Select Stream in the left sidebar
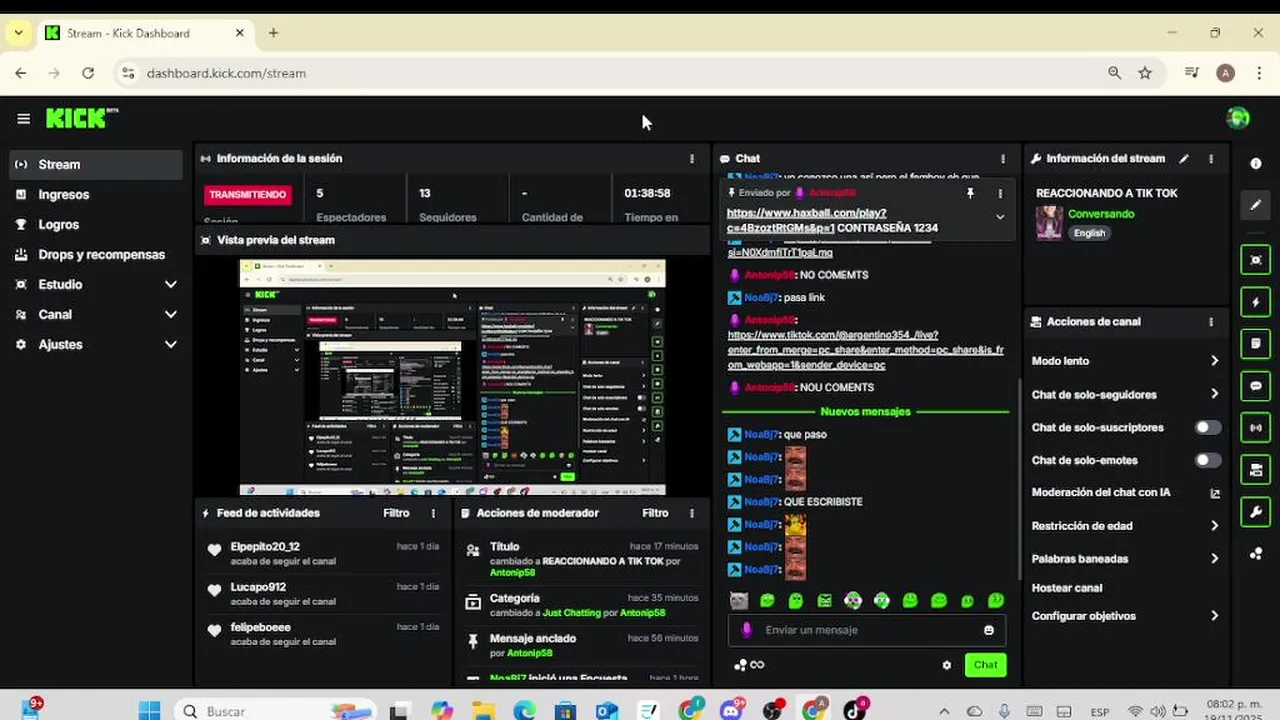Image resolution: width=1280 pixels, height=720 pixels. coord(96,164)
